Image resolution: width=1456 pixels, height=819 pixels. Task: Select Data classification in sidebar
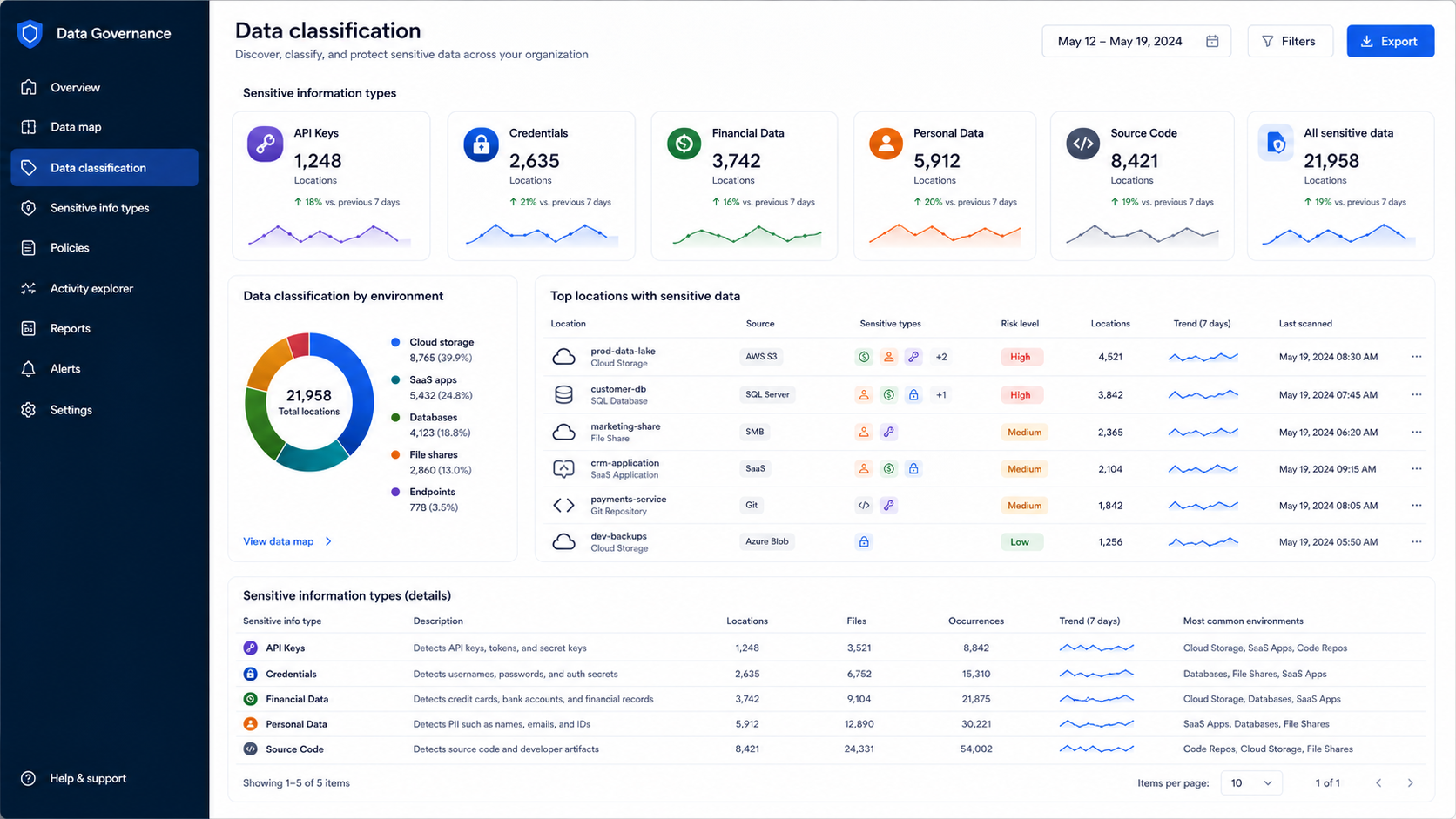[104, 168]
